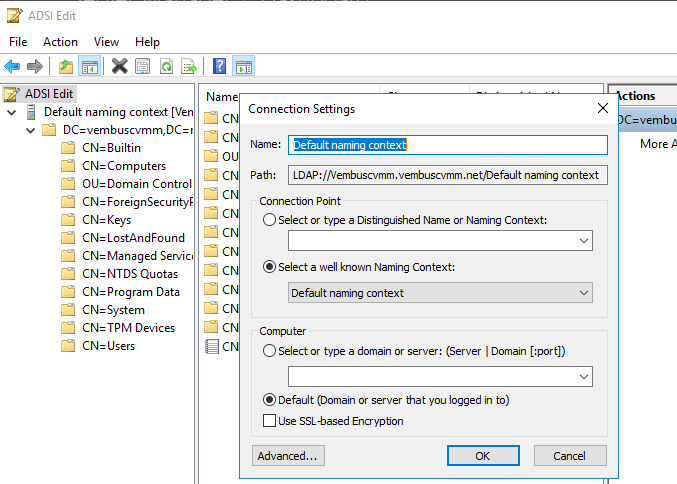
Task: Toggle Show/Hide Action Pane toolbar icon
Action: [244, 66]
